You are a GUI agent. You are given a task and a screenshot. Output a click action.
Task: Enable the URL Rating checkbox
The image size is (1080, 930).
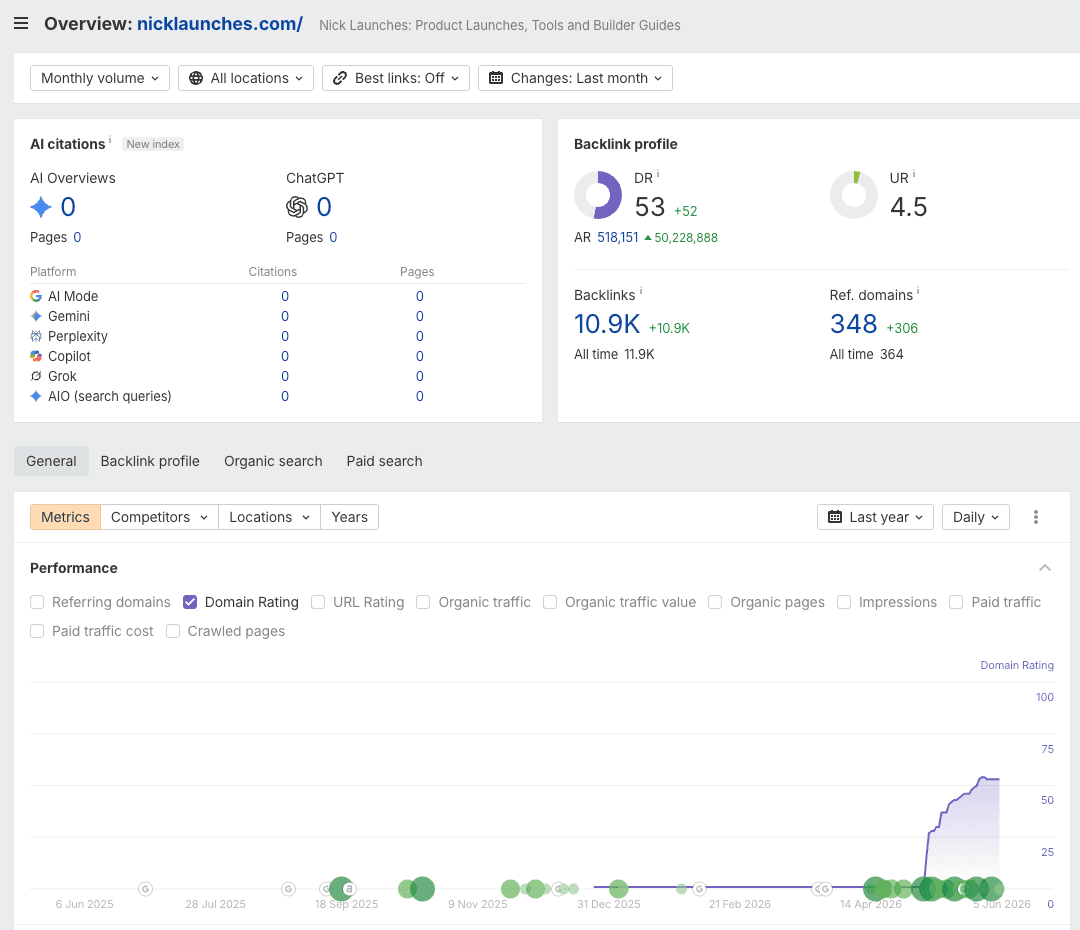pos(318,602)
